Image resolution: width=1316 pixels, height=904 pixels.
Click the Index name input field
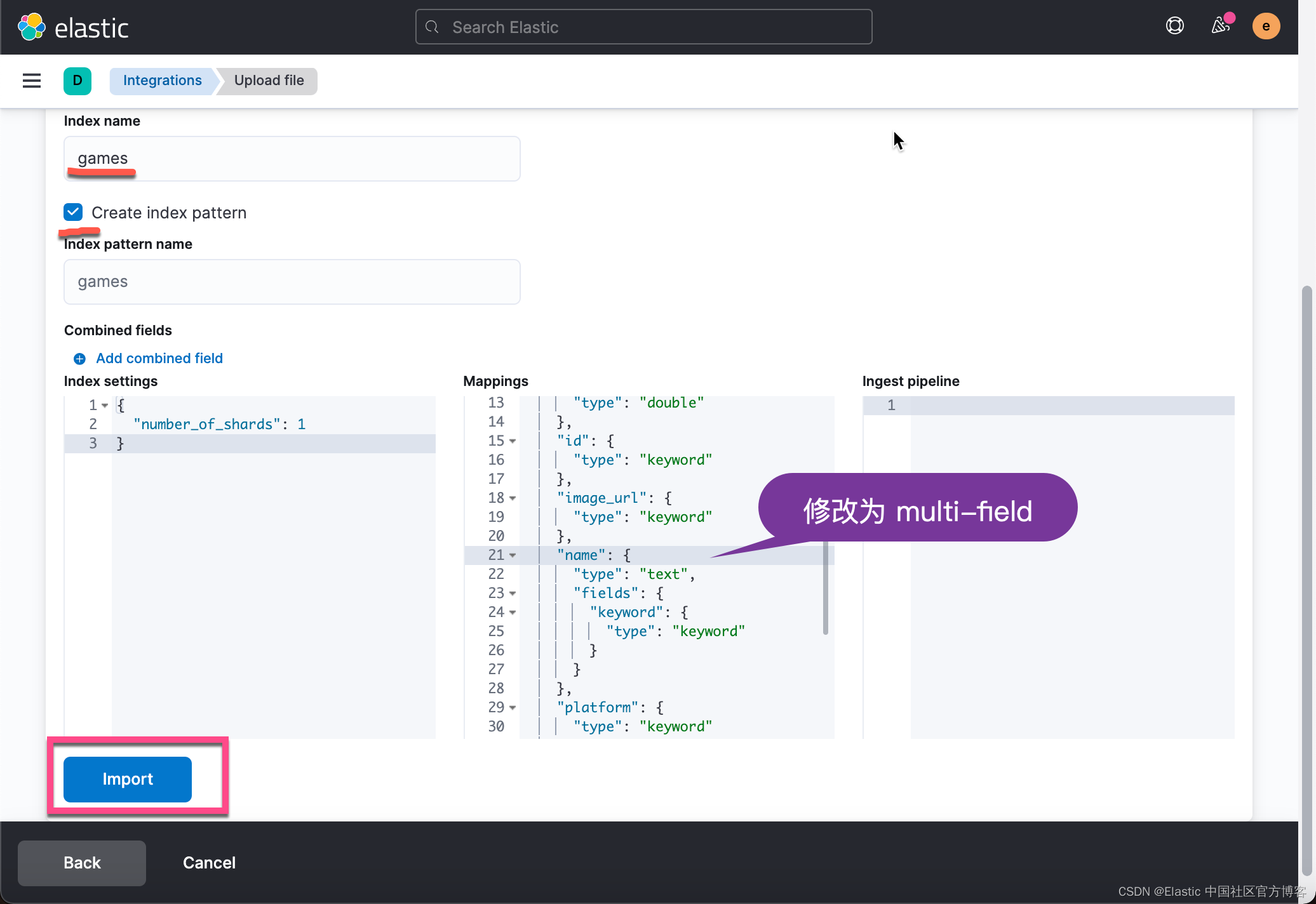(x=292, y=159)
